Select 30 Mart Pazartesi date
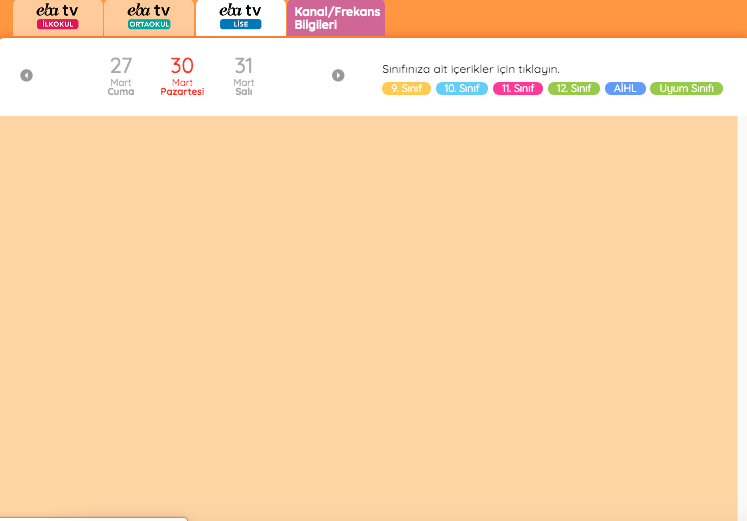 (182, 76)
